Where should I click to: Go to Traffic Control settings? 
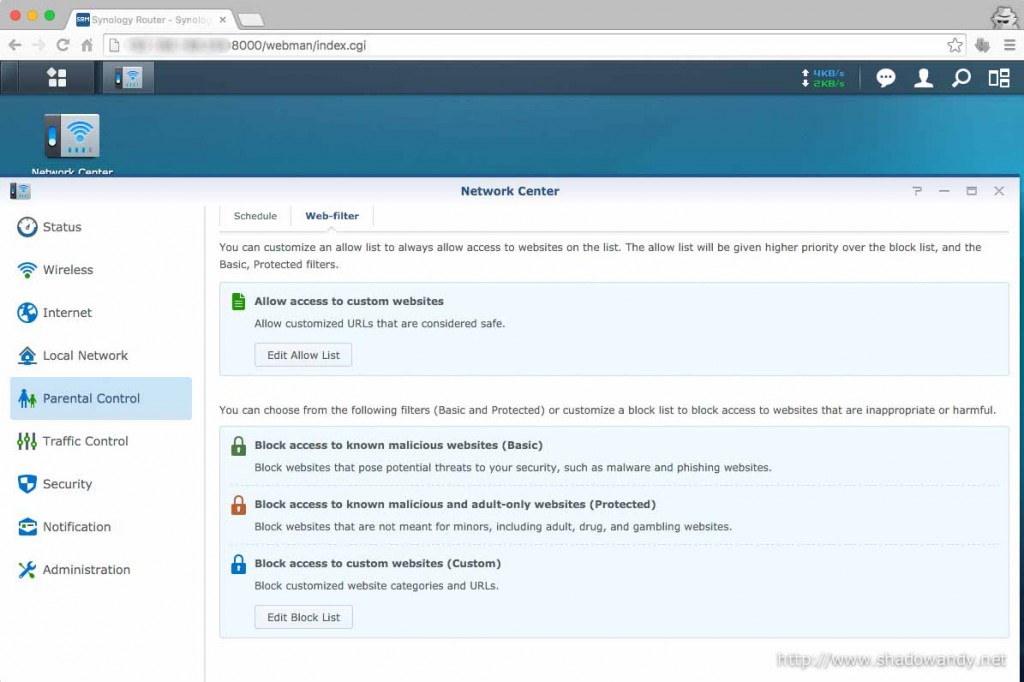pyautogui.click(x=85, y=441)
